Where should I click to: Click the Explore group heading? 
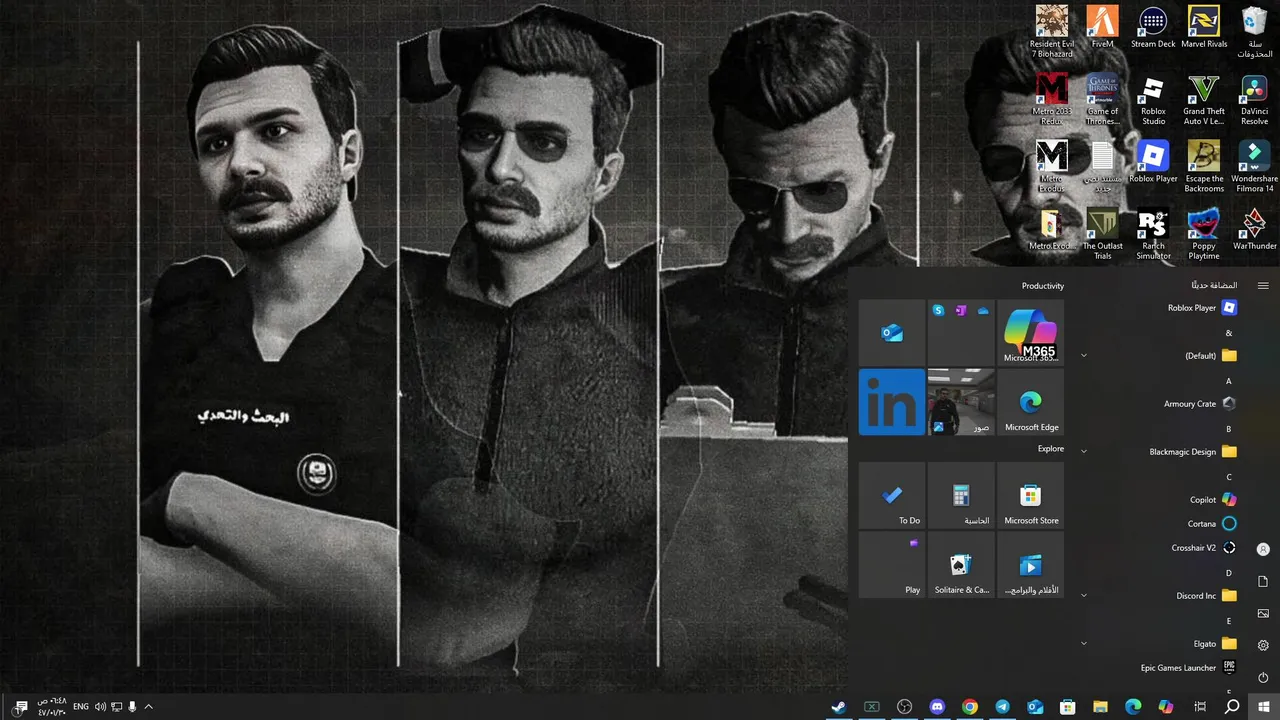click(1051, 449)
